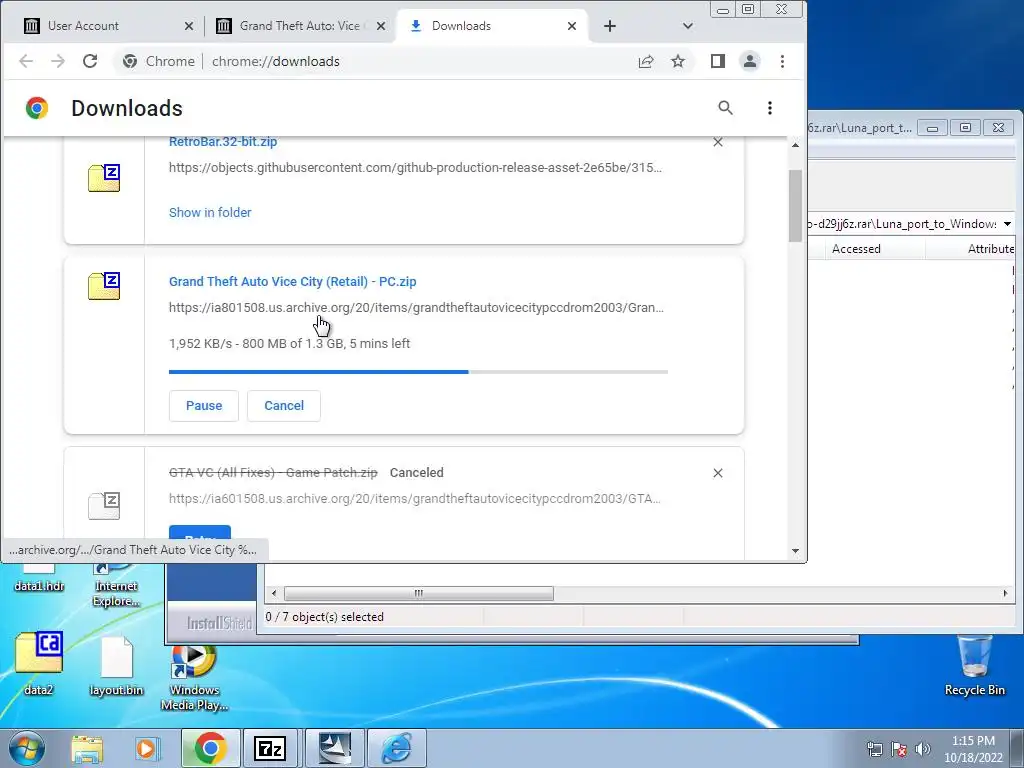Open Action Center flag tray icon

(899, 749)
